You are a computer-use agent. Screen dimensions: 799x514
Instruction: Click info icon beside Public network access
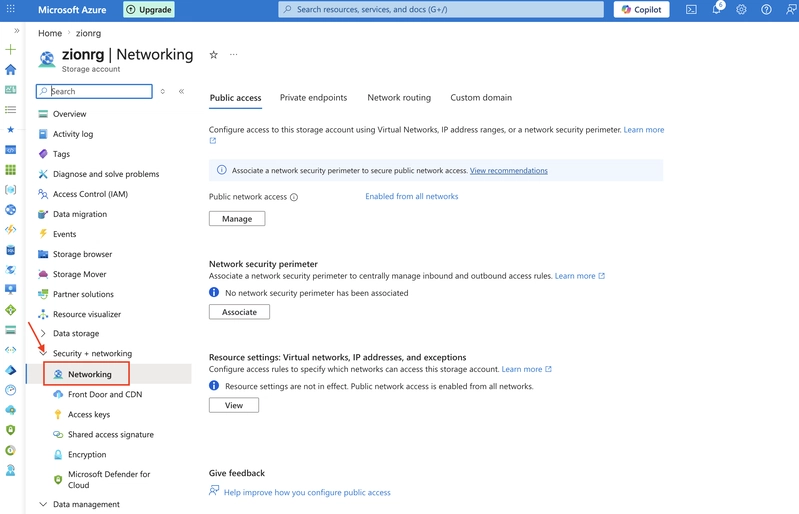[x=294, y=197]
